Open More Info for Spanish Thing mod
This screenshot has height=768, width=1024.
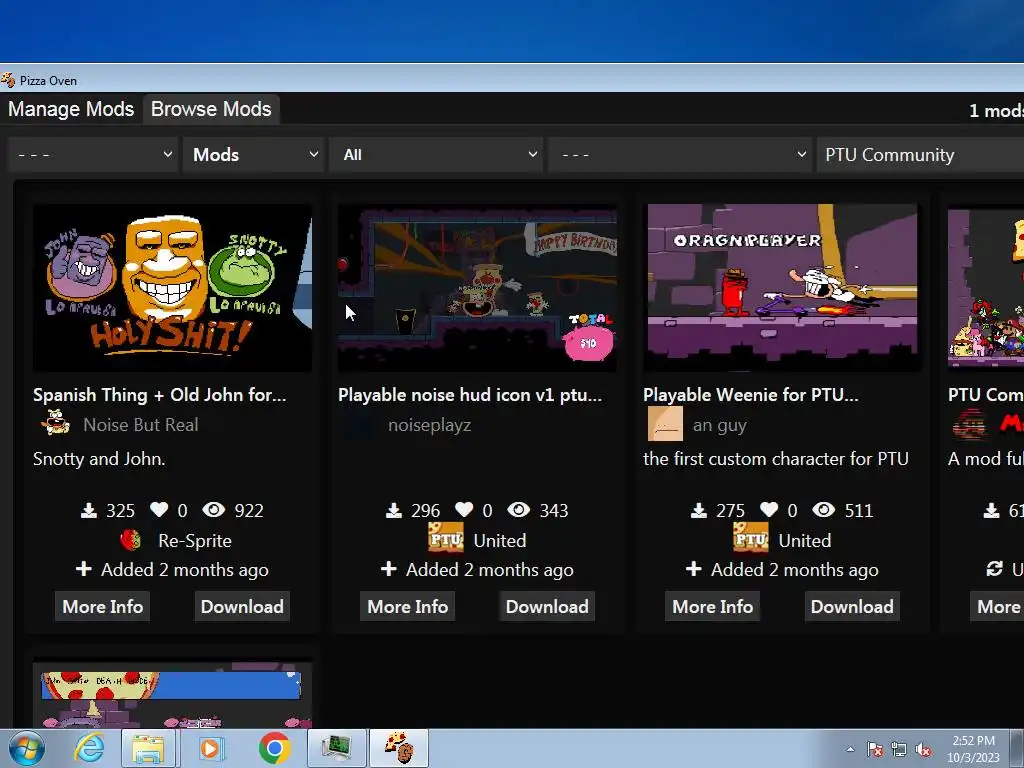[x=103, y=607]
